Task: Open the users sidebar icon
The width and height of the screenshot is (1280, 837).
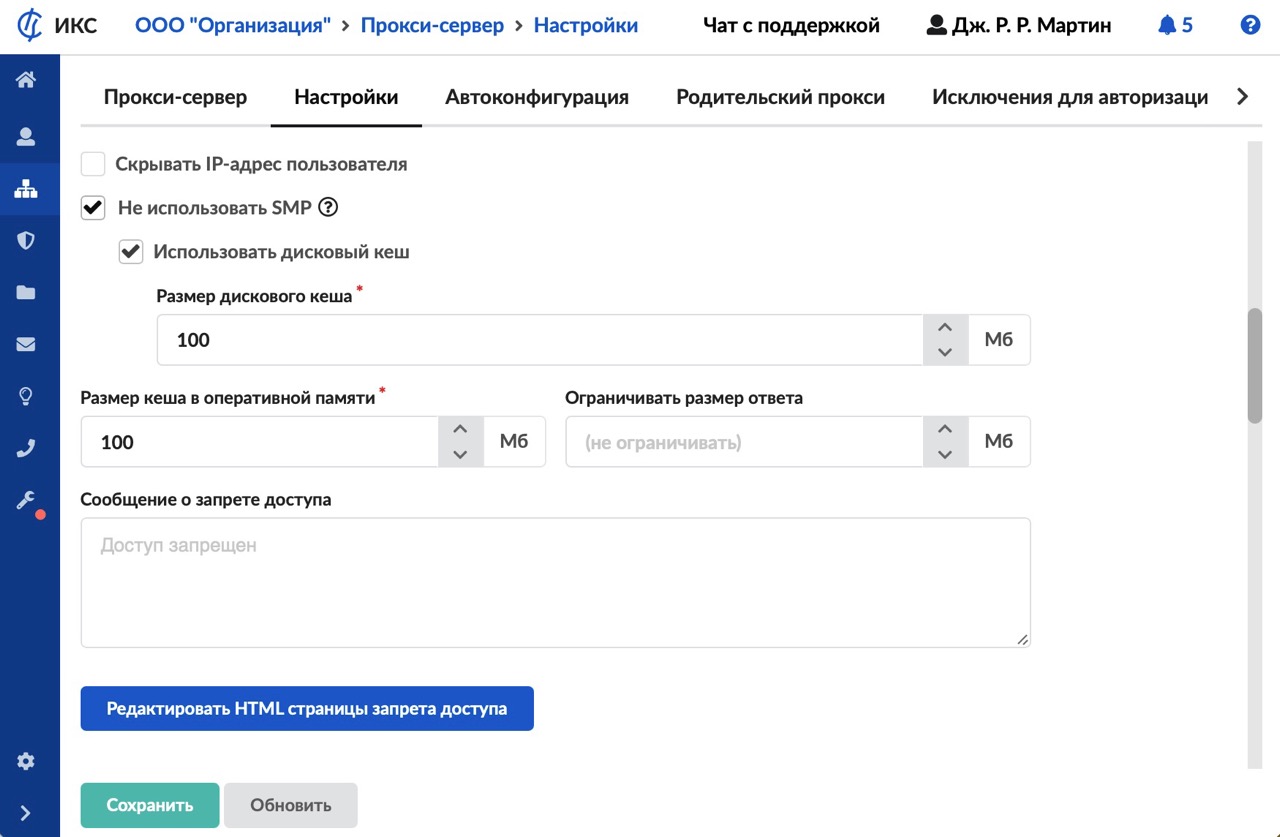Action: [26, 137]
